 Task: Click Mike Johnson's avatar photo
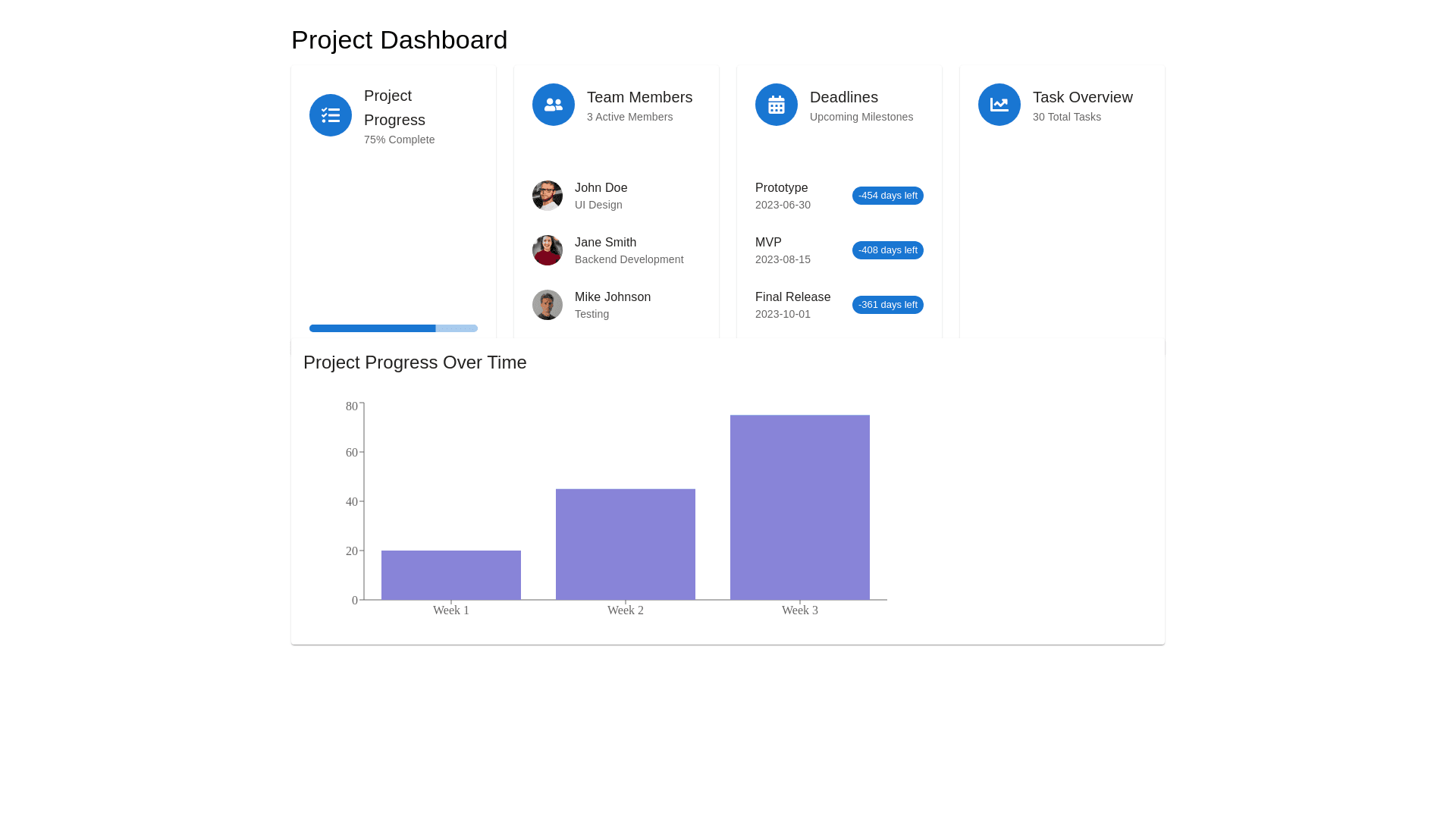[548, 305]
